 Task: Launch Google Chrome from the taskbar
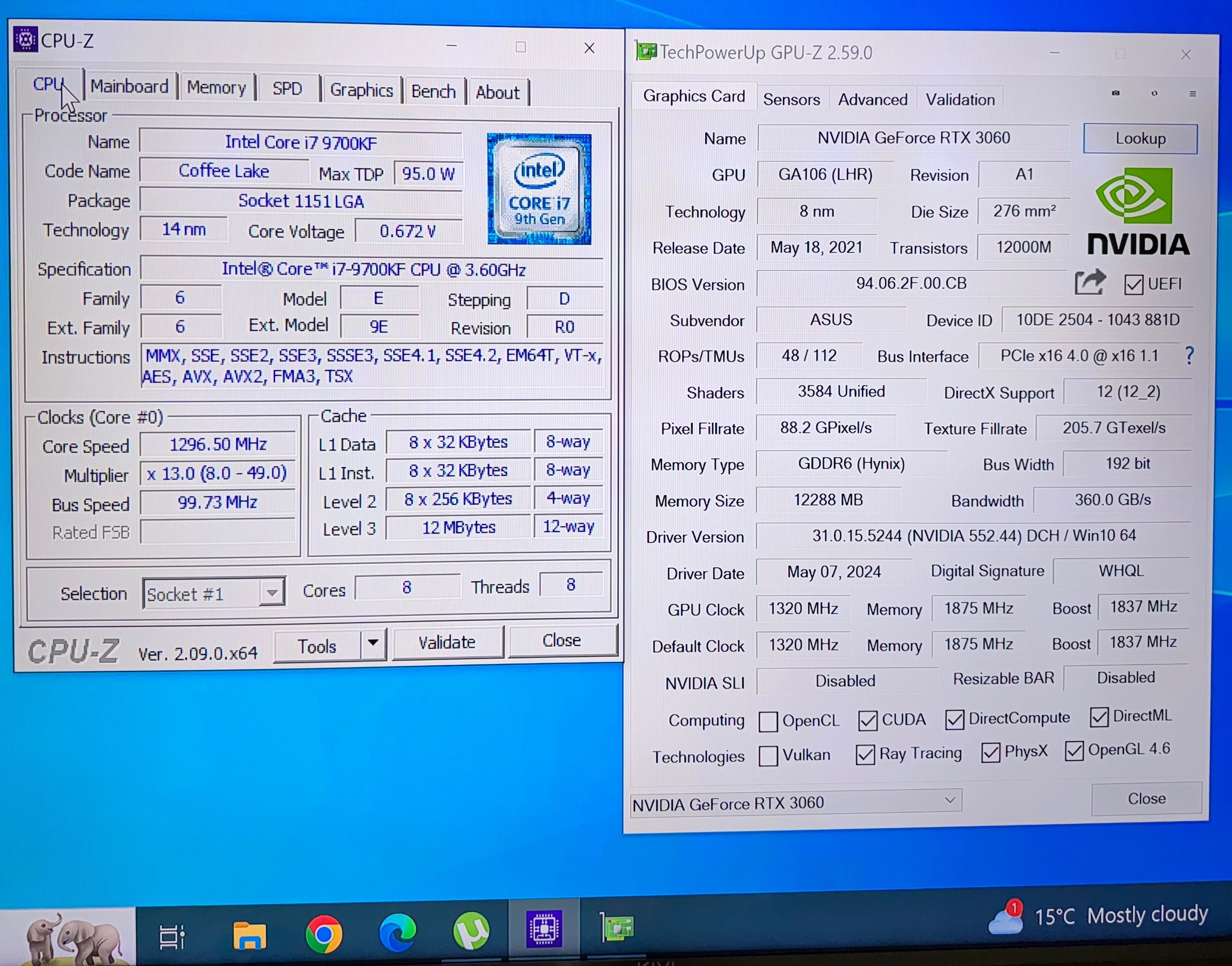323,934
